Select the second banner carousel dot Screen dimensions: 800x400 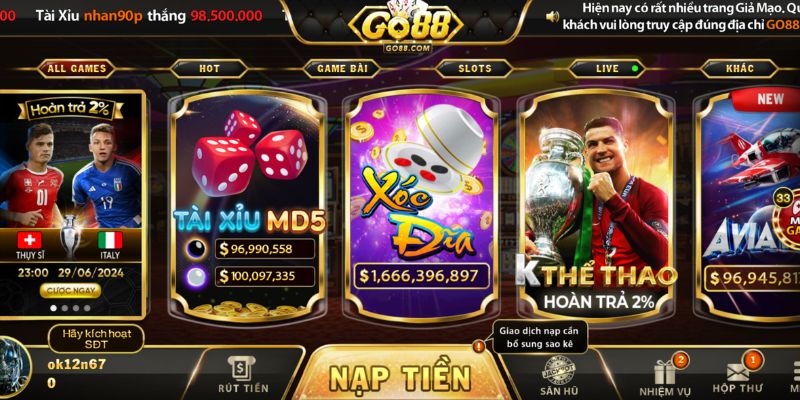click(x=65, y=308)
